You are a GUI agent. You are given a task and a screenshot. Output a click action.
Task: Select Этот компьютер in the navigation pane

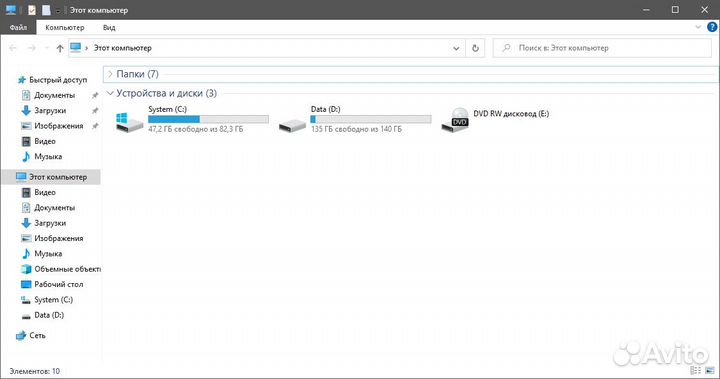pyautogui.click(x=51, y=177)
